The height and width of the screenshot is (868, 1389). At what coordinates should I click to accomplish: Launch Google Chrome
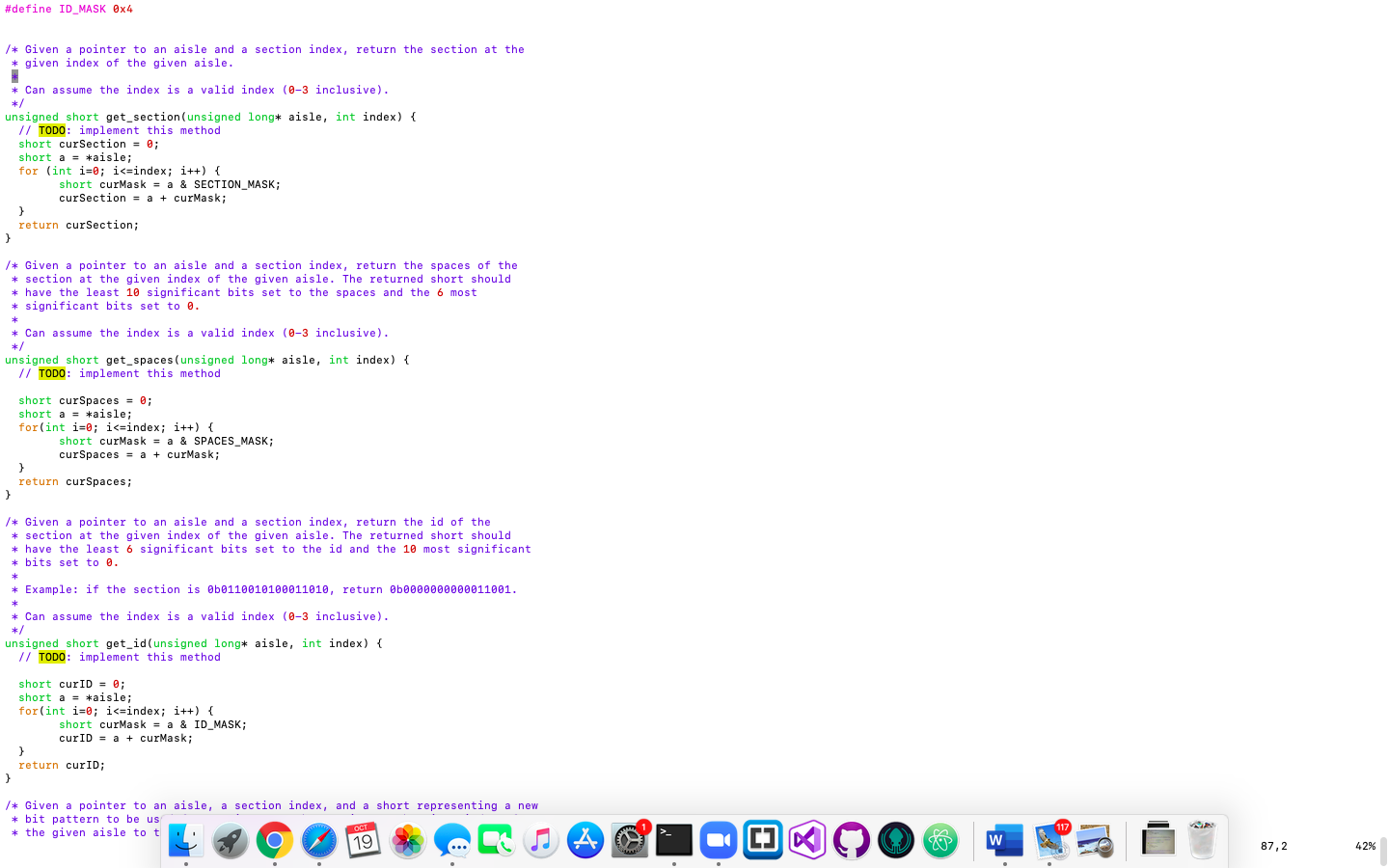274,840
